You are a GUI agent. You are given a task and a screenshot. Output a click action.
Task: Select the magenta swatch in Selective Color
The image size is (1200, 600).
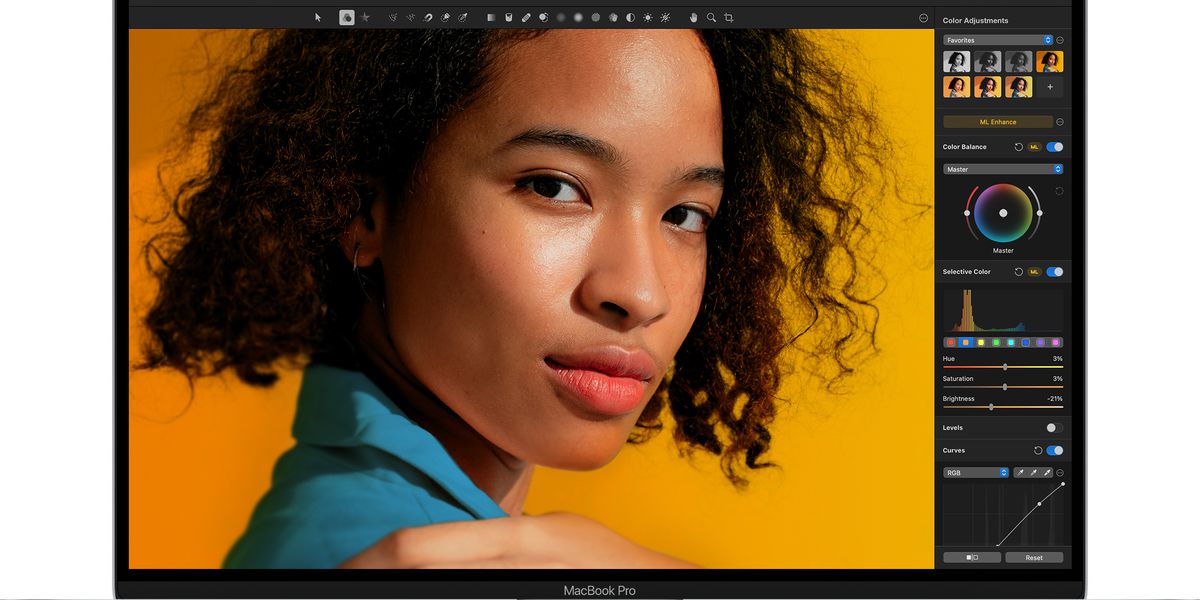(1056, 342)
